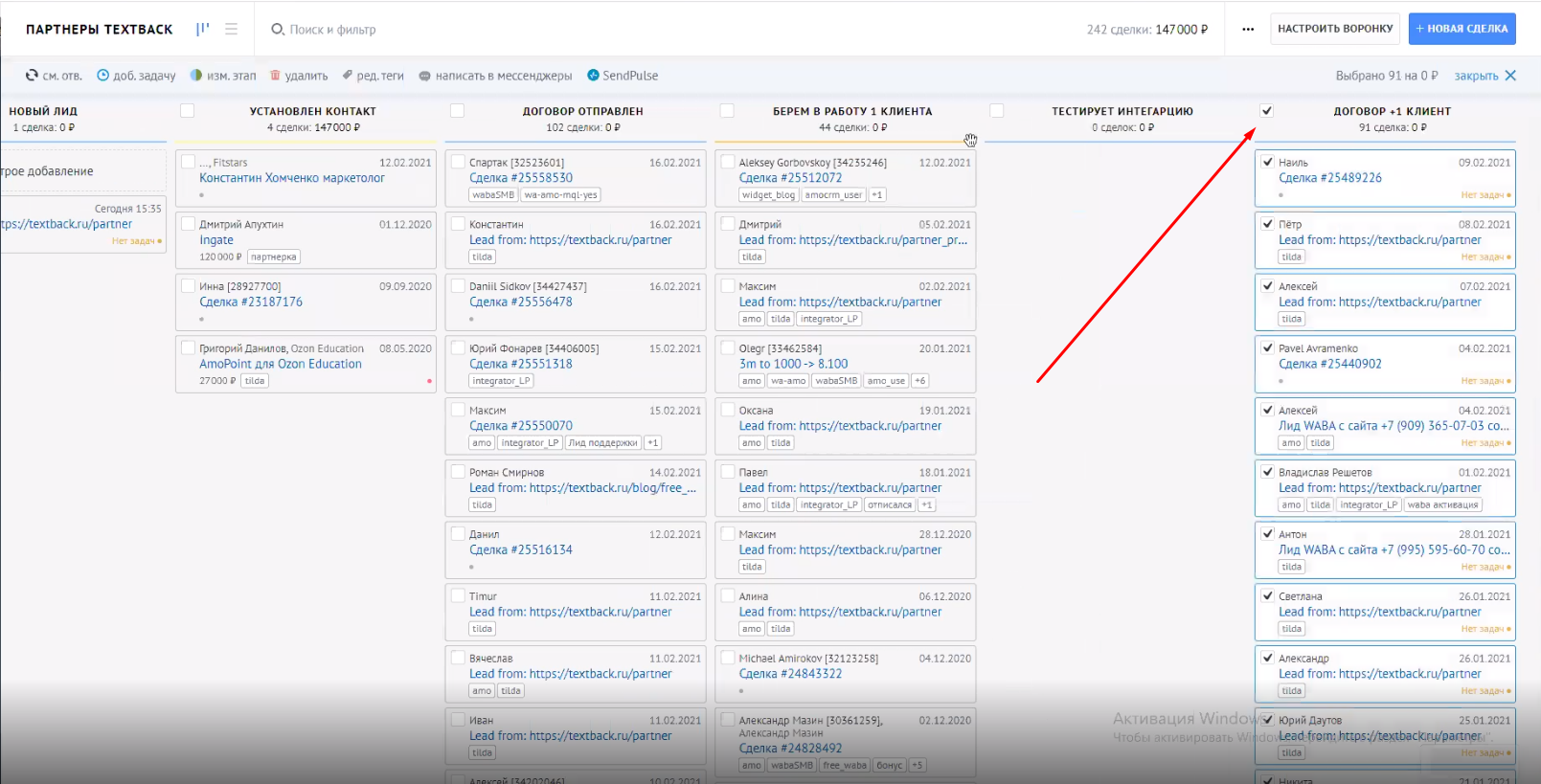
Task: Click 'Лид поддержки' tag on Максим card
Action: pos(602,442)
